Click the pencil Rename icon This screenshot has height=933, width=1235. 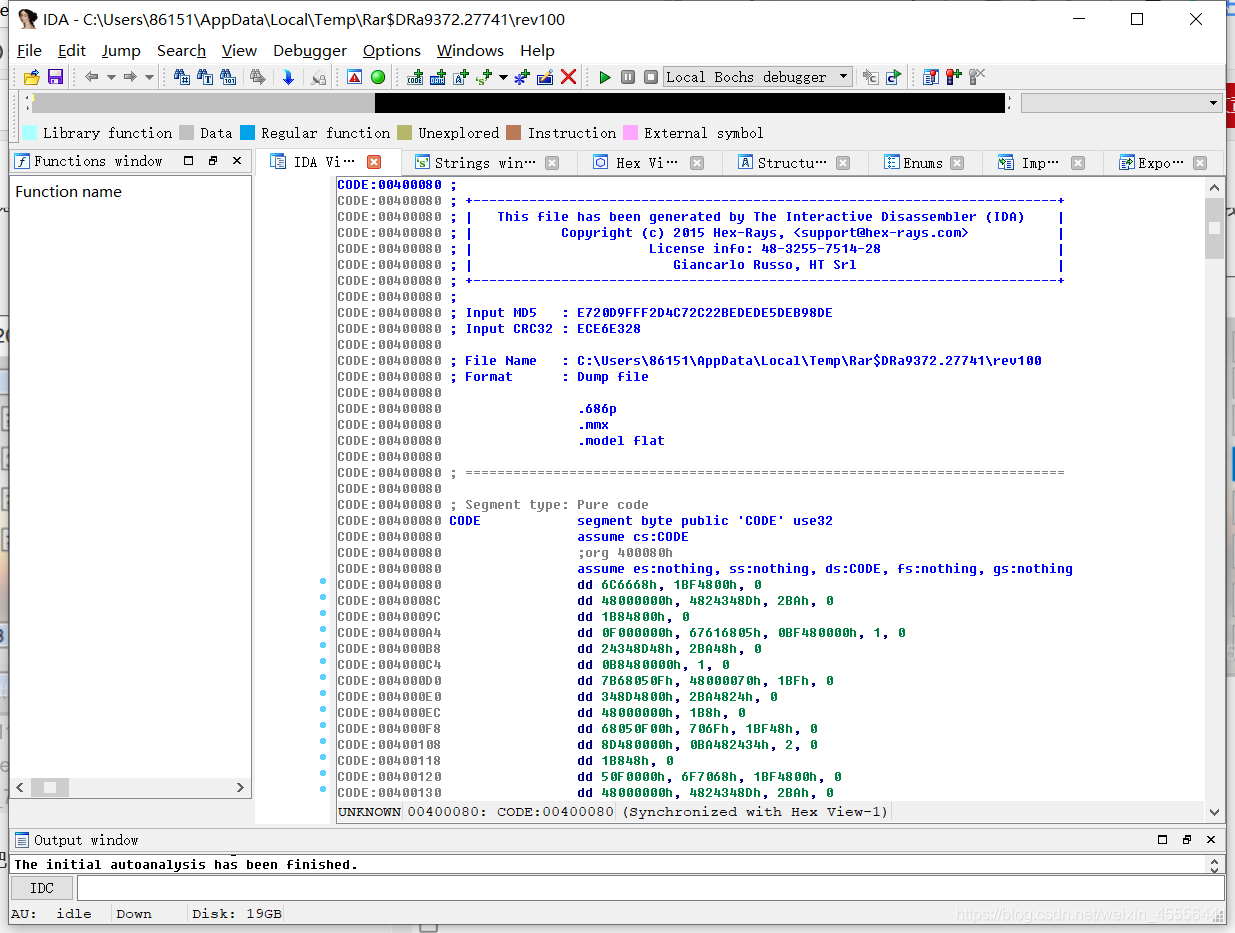click(545, 77)
